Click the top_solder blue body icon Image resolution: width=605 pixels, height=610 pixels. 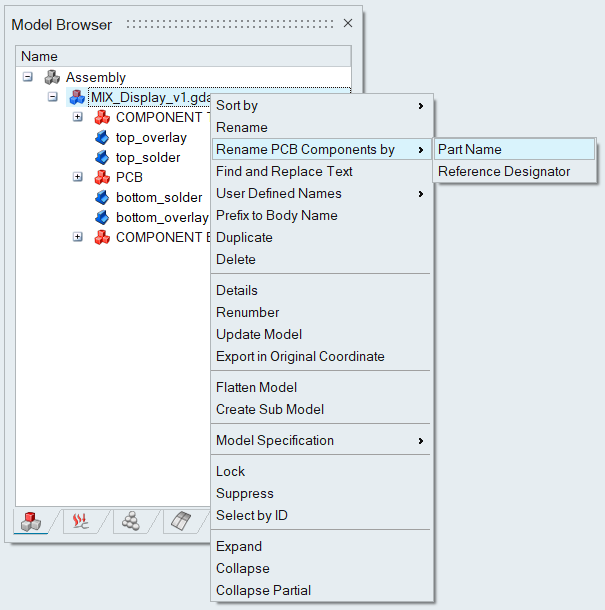pos(102,158)
